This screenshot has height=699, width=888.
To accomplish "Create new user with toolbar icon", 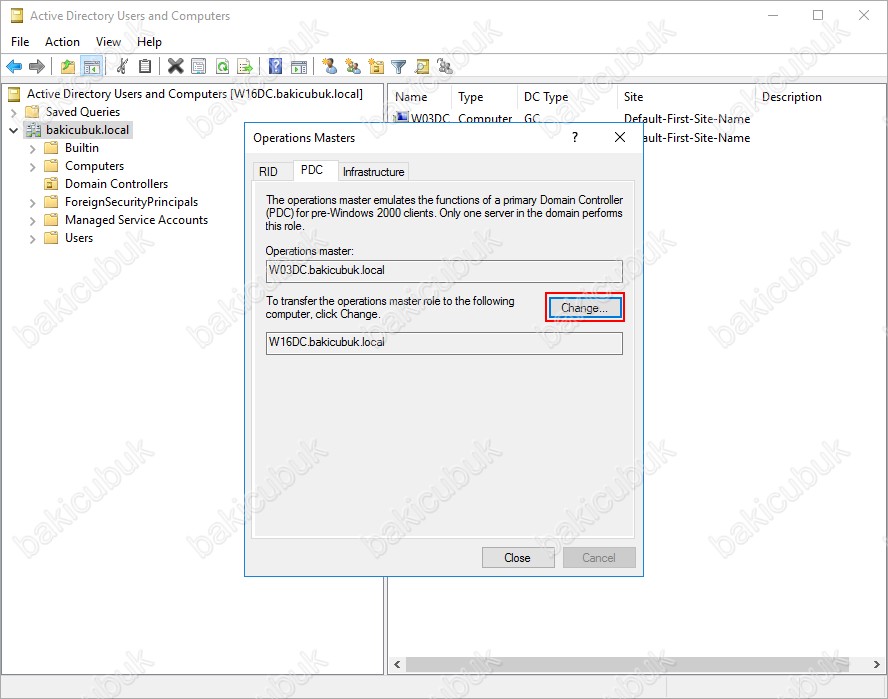I will 330,67.
